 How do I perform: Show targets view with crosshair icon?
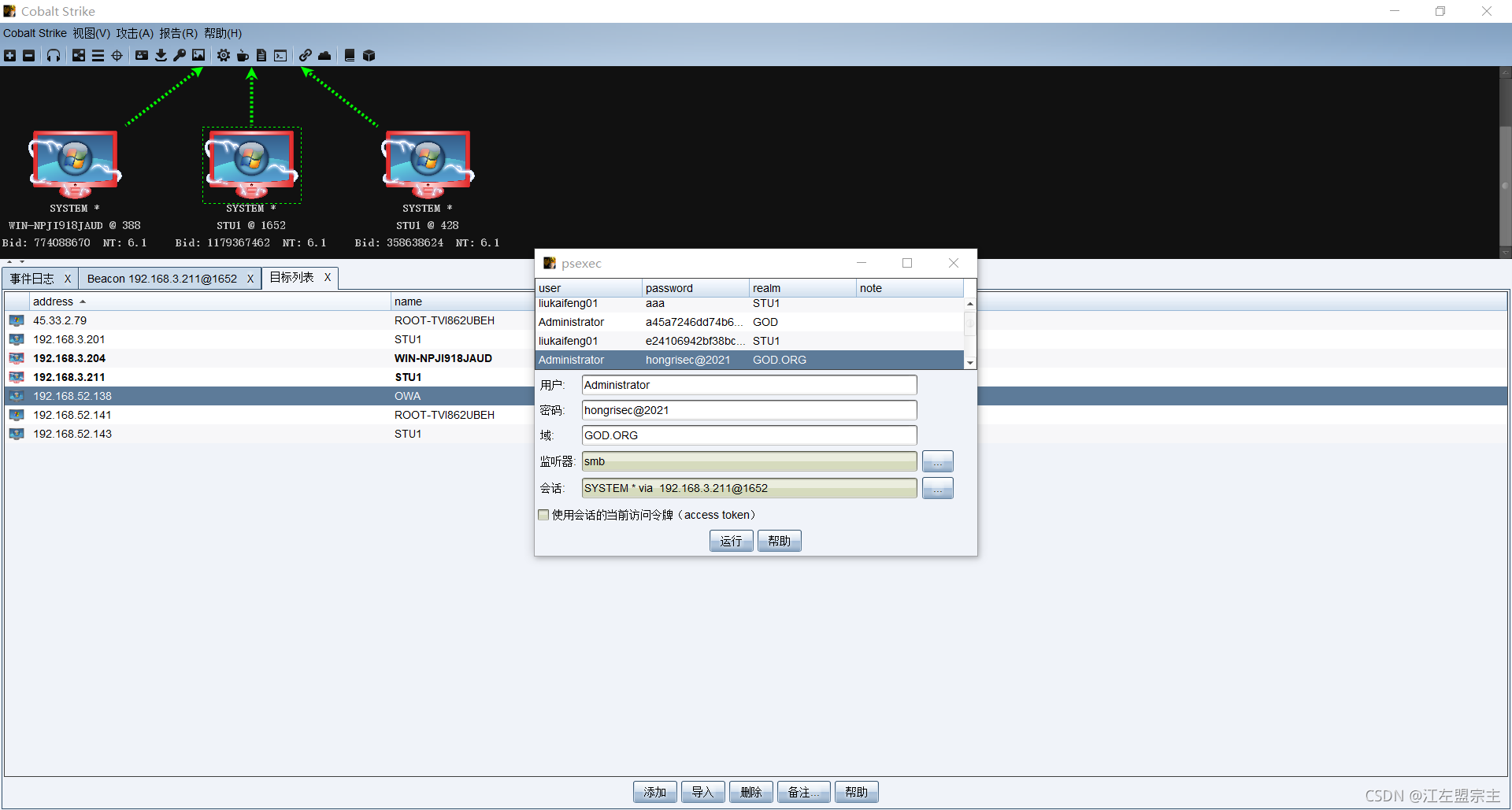click(x=117, y=55)
